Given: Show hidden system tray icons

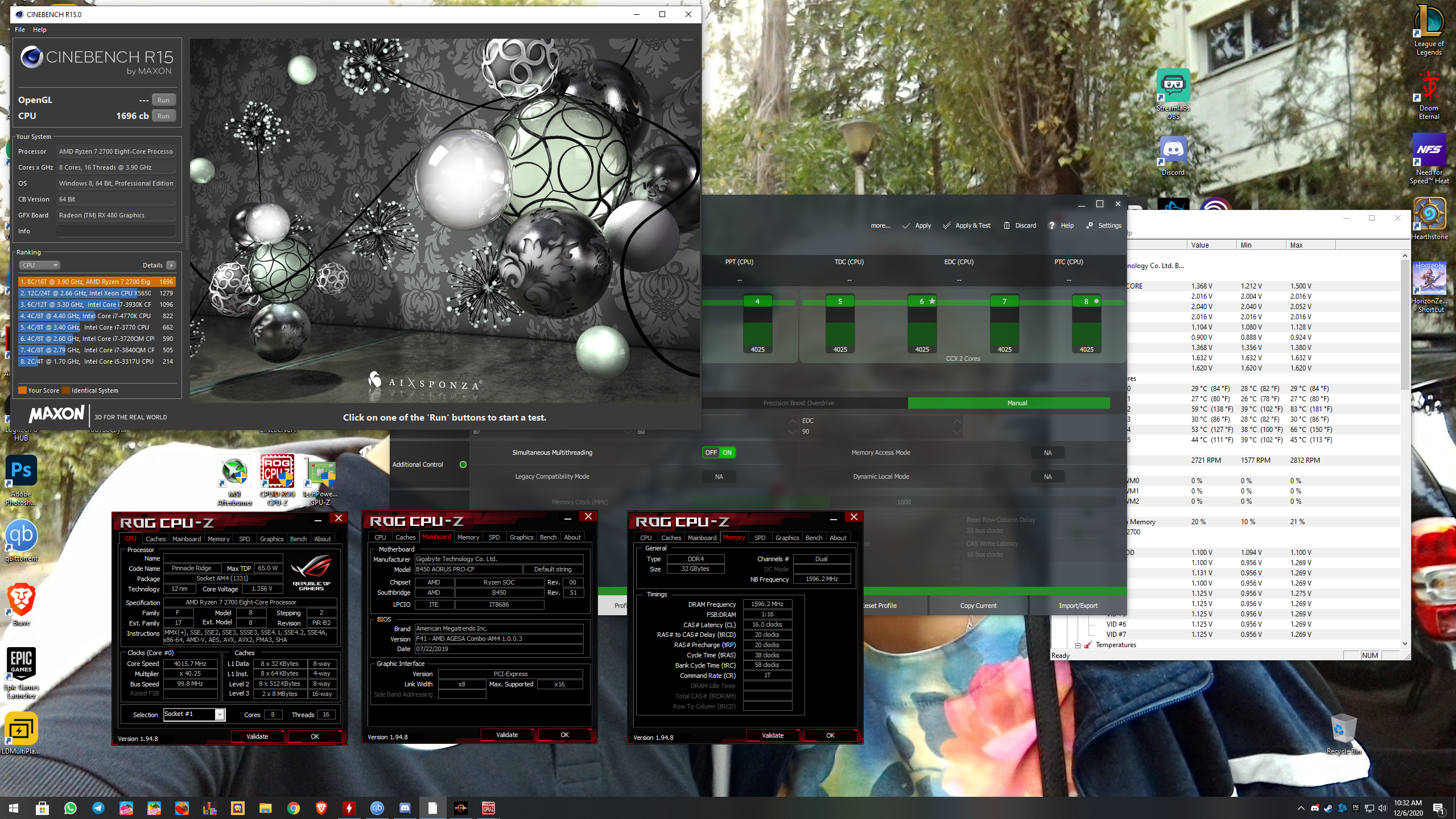Looking at the screenshot, I should coord(1301,808).
